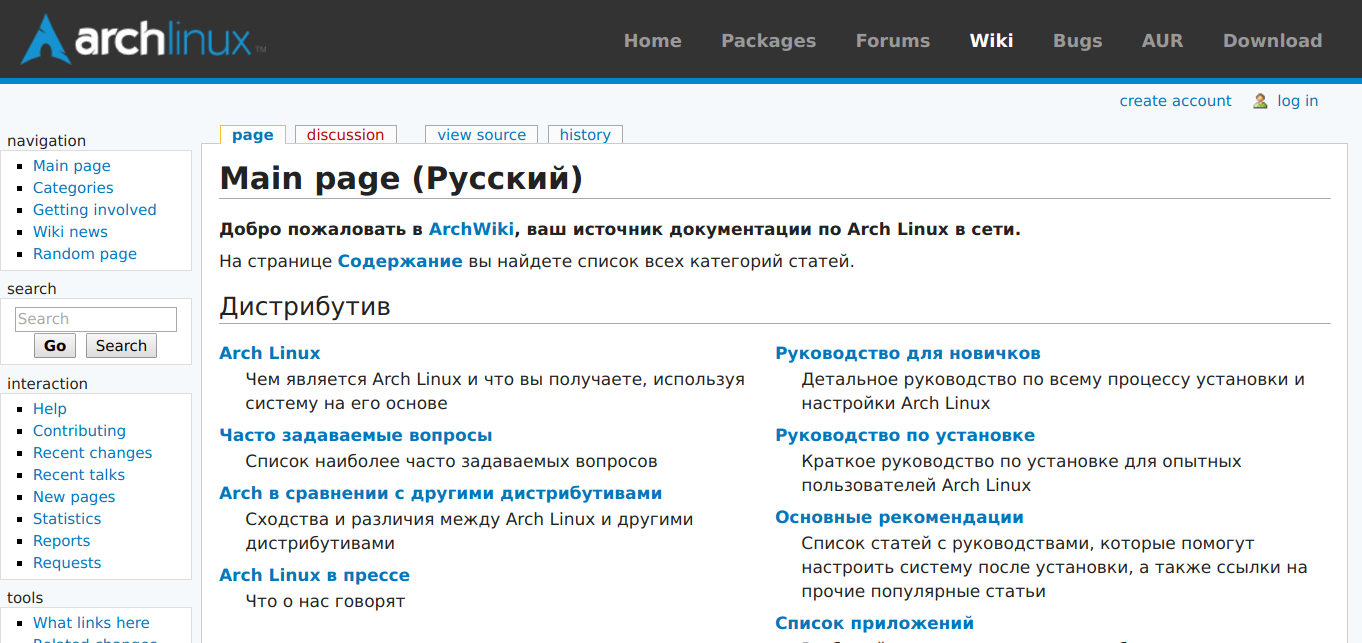Open Часто задаваемые вопросы link
The image size is (1362, 643).
coord(356,435)
